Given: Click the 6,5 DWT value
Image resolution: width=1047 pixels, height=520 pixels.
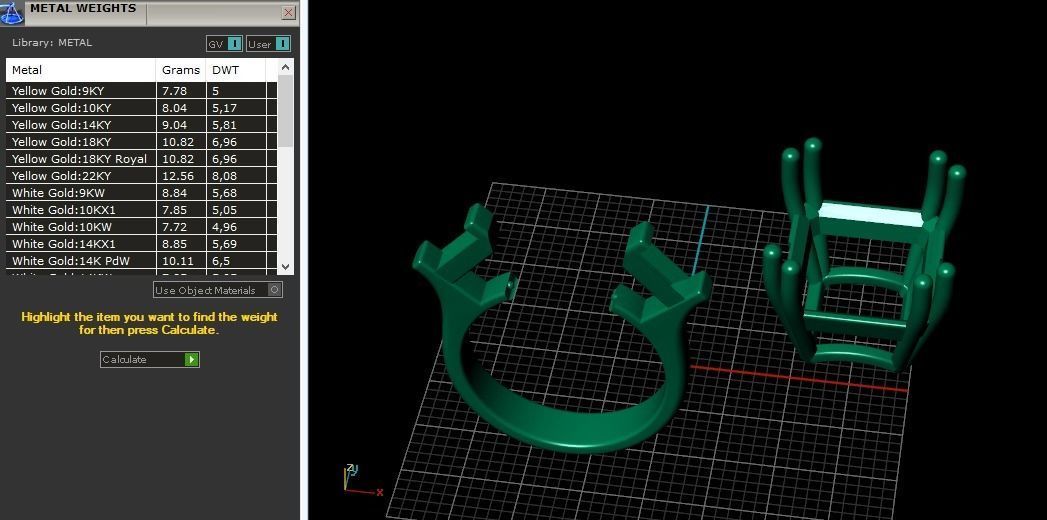Looking at the screenshot, I should (221, 261).
